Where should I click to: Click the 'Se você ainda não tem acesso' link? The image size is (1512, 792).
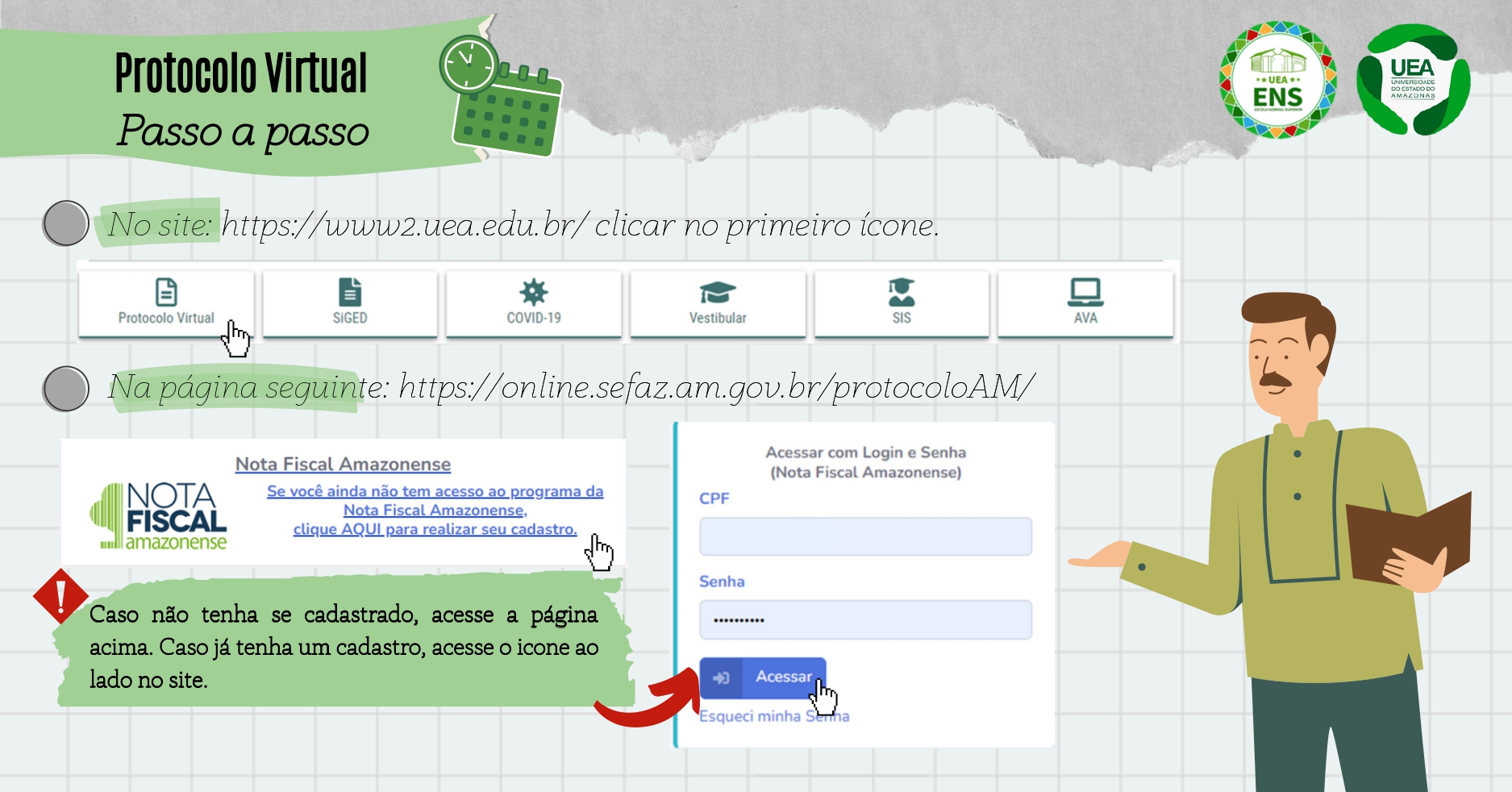coord(435,491)
